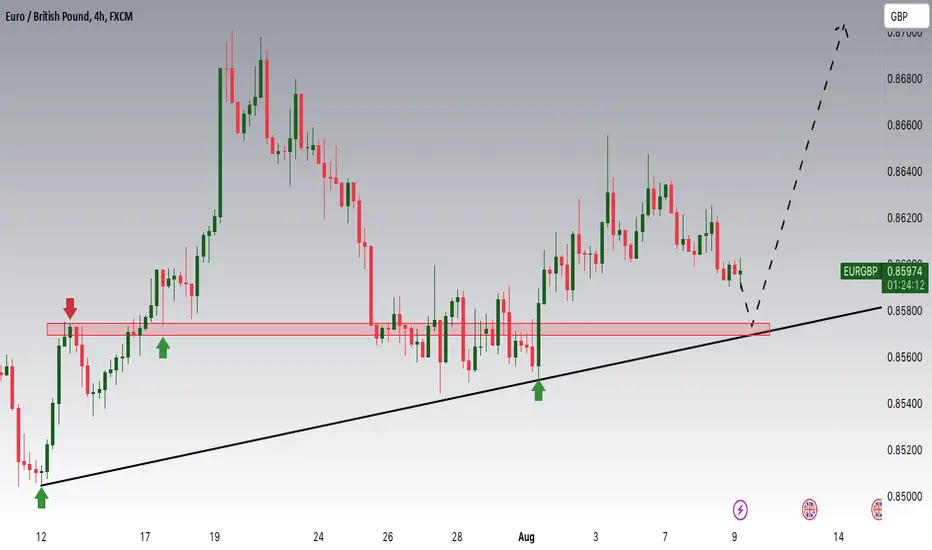Click the date label 28 on the time axis
The width and height of the screenshot is (932, 550).
click(456, 537)
